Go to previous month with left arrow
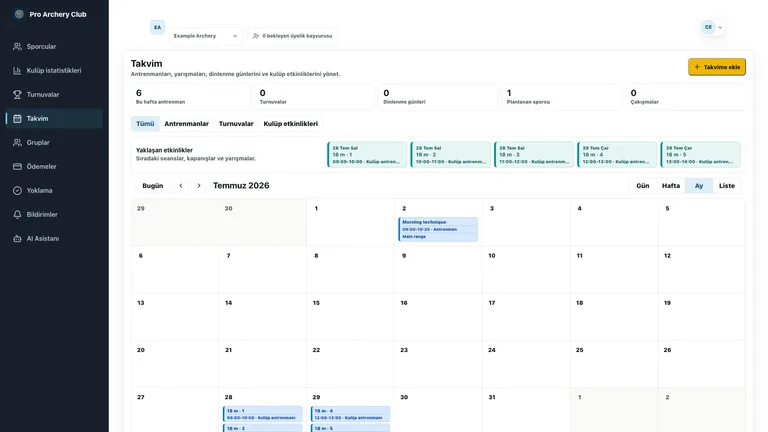The height and width of the screenshot is (432, 768). (181, 186)
